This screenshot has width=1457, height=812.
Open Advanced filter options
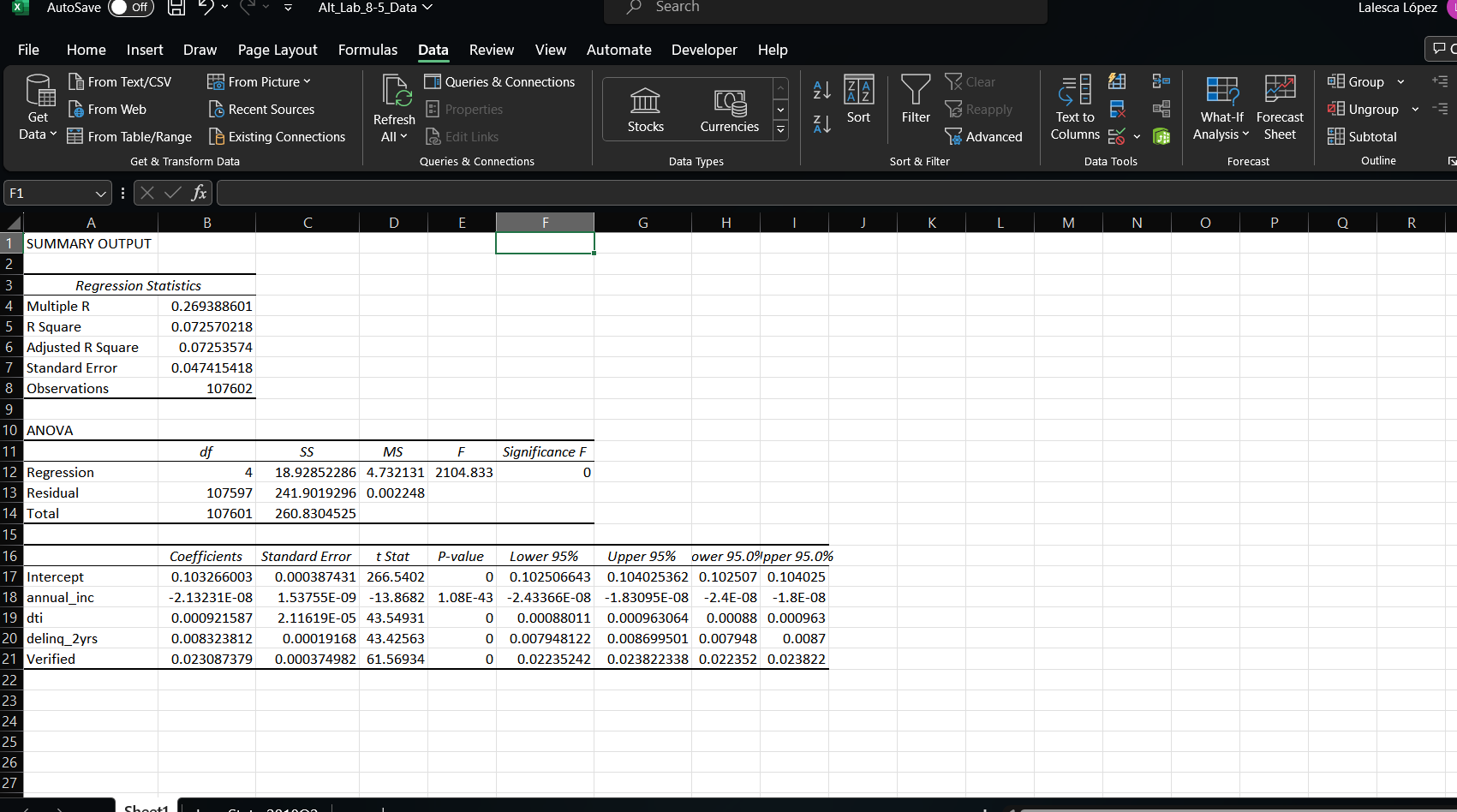coord(983,136)
